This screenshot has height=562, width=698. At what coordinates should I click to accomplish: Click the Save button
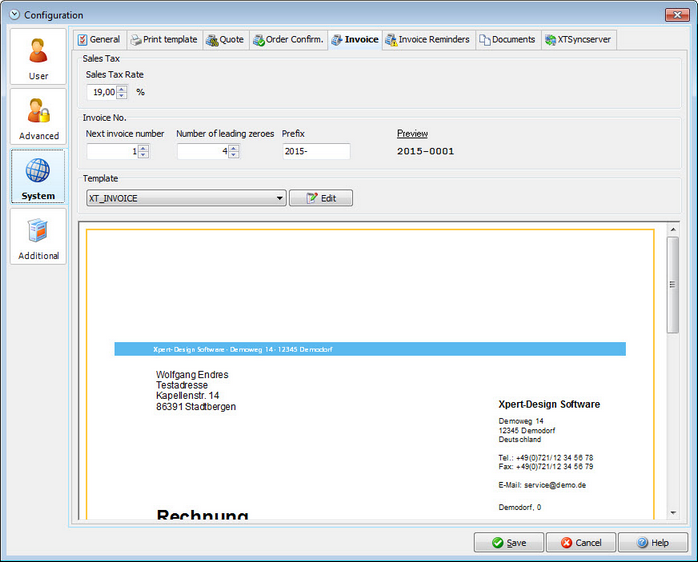(x=509, y=542)
